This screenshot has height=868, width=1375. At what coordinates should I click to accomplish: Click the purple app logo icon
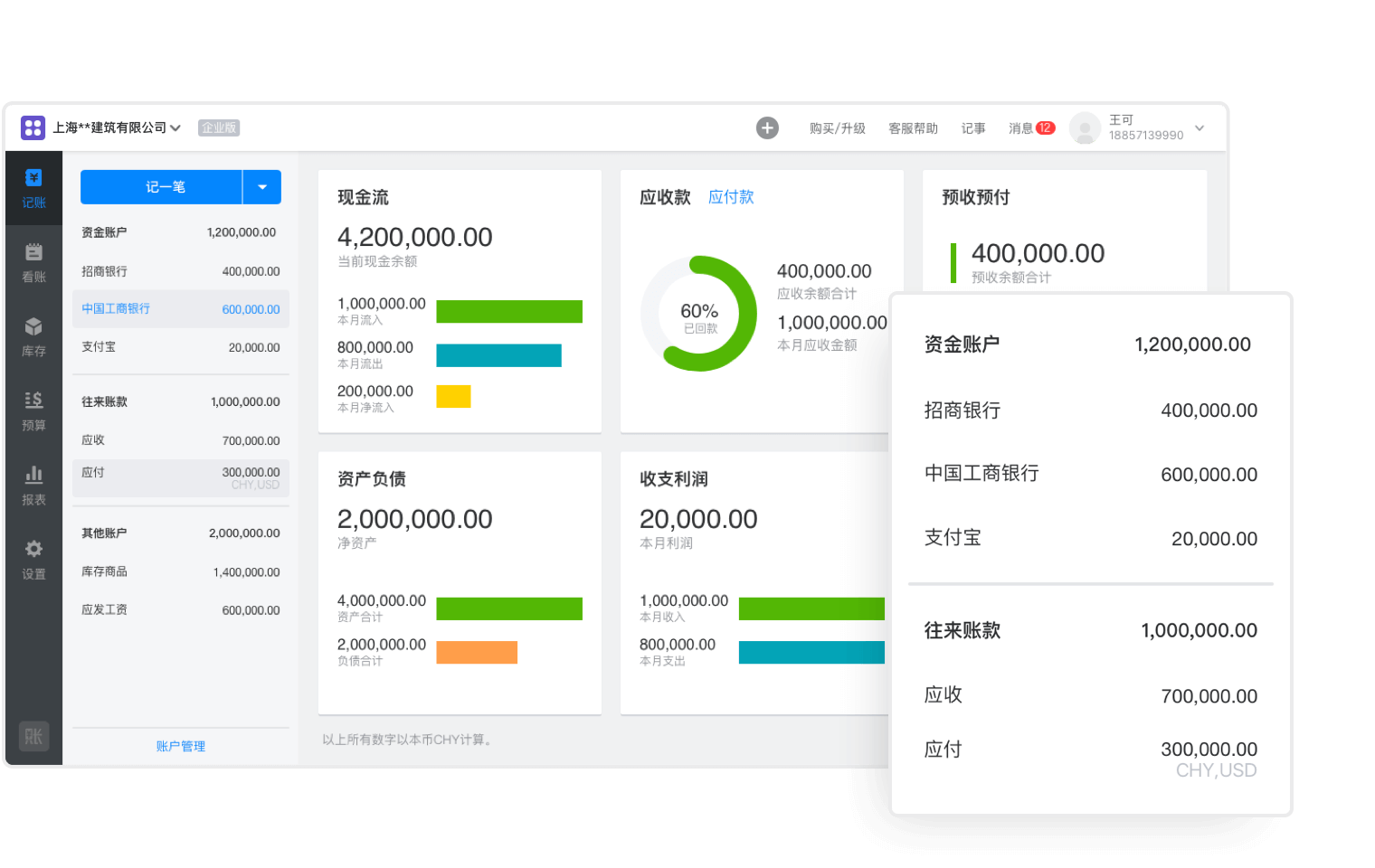click(x=33, y=128)
